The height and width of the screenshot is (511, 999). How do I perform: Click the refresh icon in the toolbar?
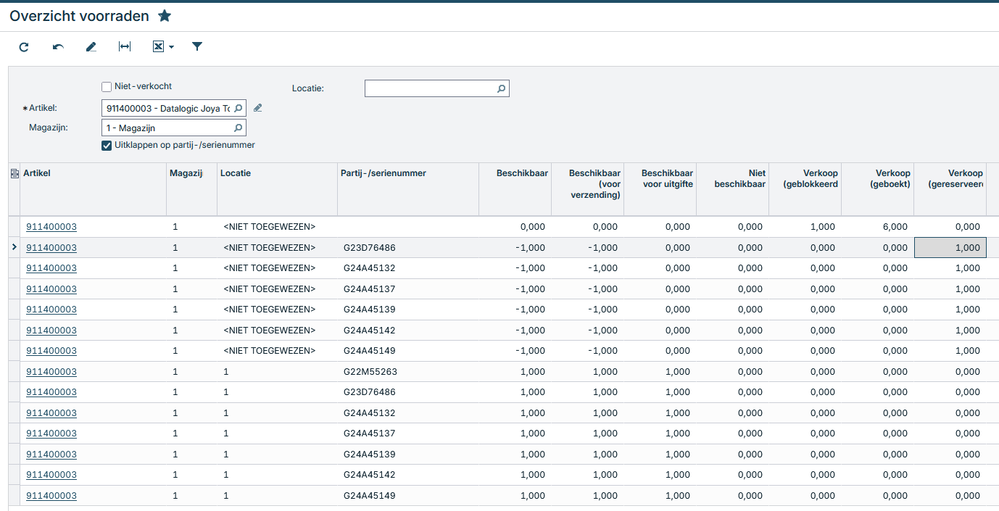coord(24,47)
